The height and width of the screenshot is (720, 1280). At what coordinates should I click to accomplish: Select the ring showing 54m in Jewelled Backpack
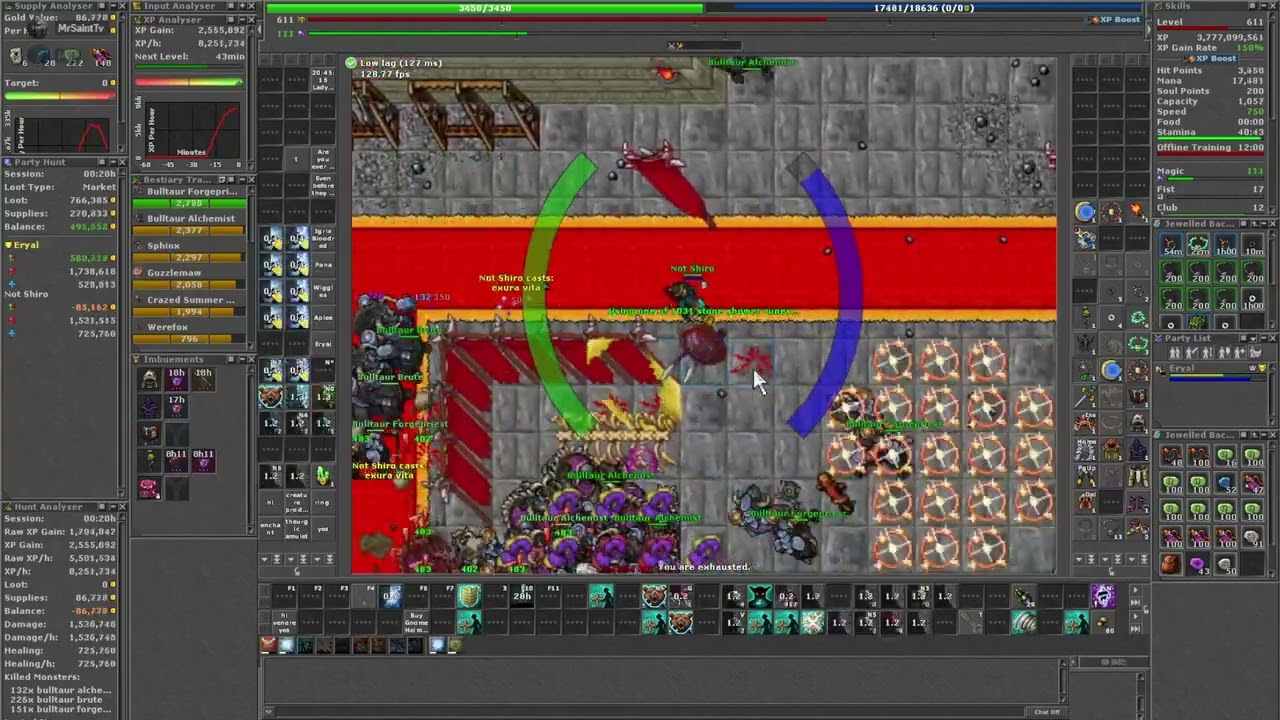1171,245
